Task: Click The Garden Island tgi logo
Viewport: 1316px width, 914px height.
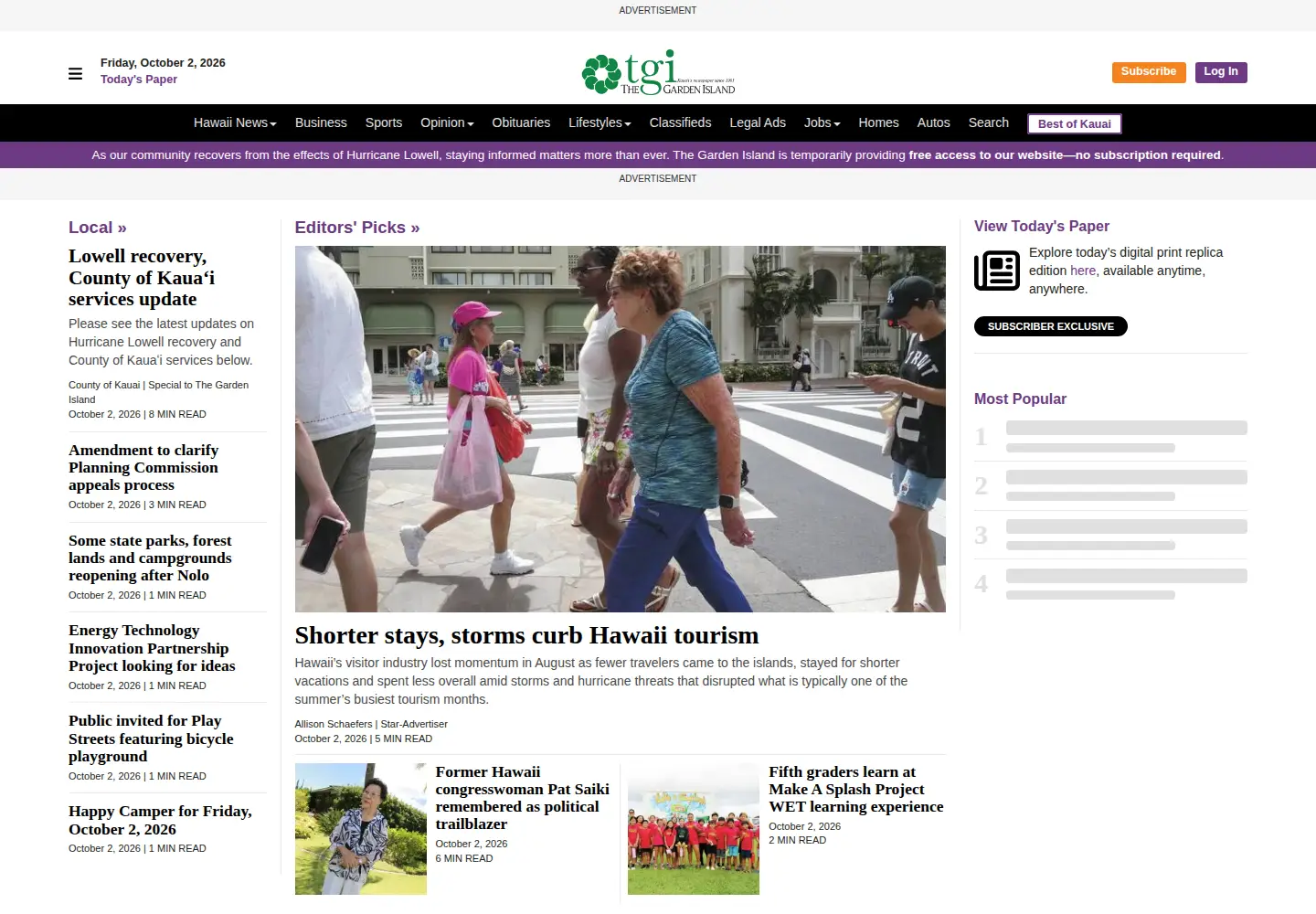Action: [x=658, y=72]
